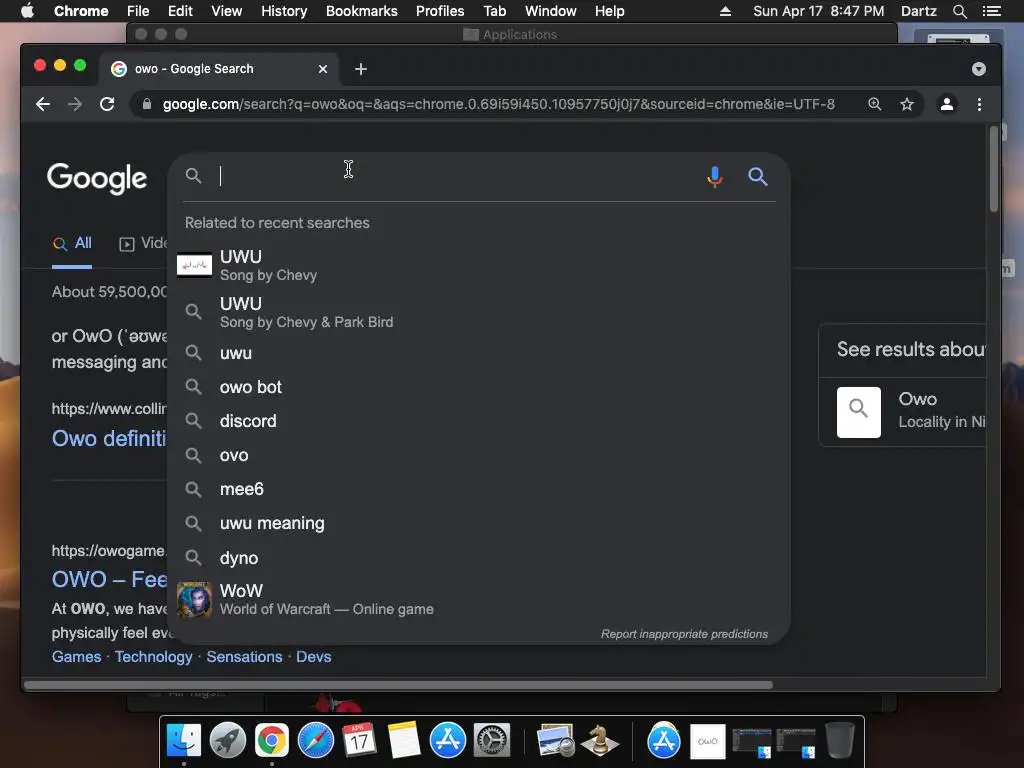Click the Owo locality search icon card
Viewport: 1024px width, 768px height.
pos(859,412)
